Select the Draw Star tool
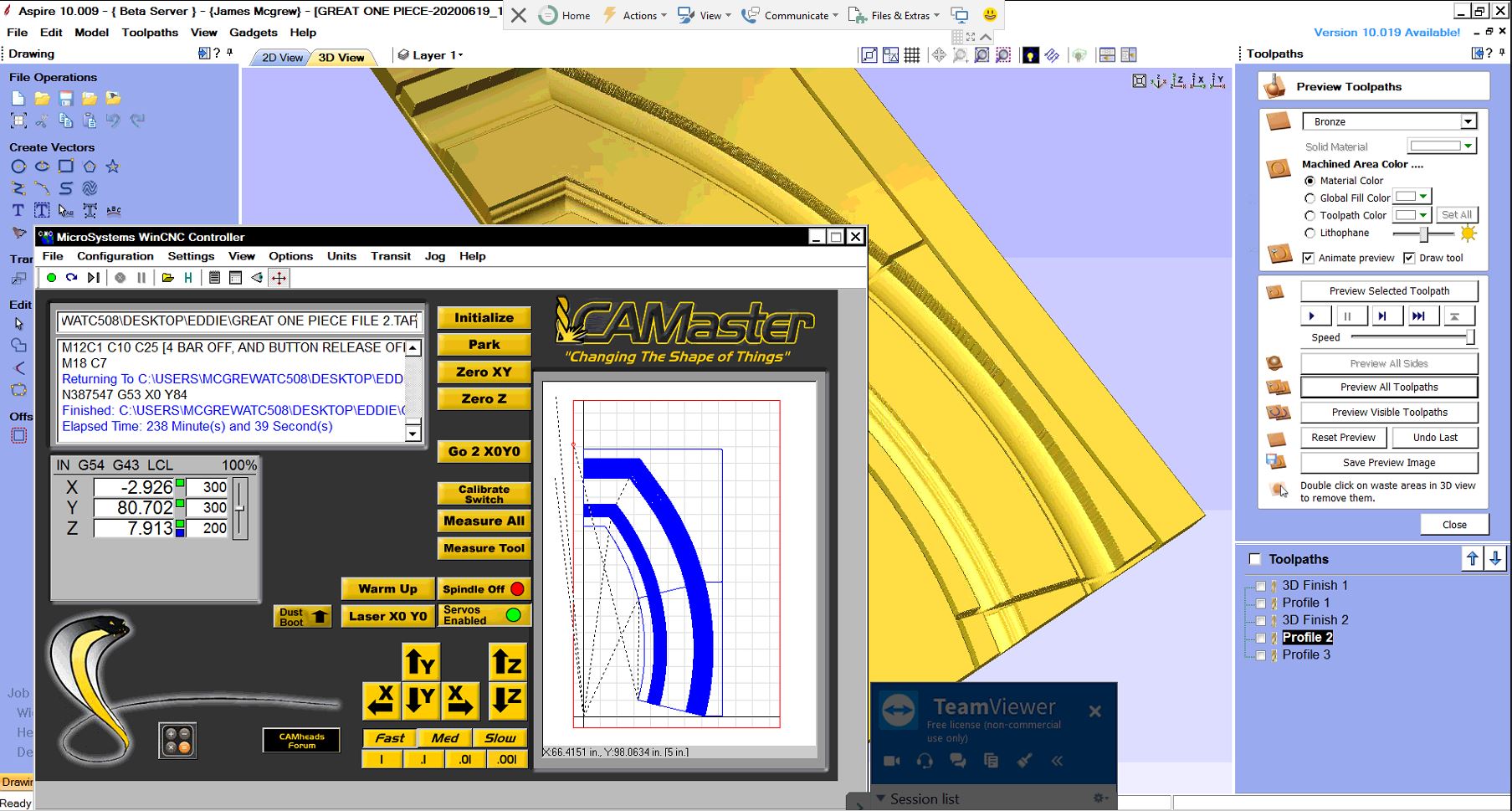 pos(113,166)
